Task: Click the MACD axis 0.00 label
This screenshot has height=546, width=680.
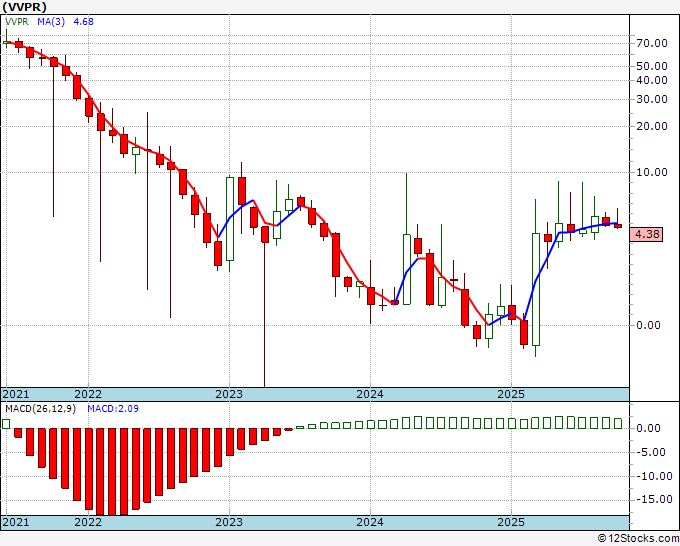Action: pyautogui.click(x=648, y=428)
